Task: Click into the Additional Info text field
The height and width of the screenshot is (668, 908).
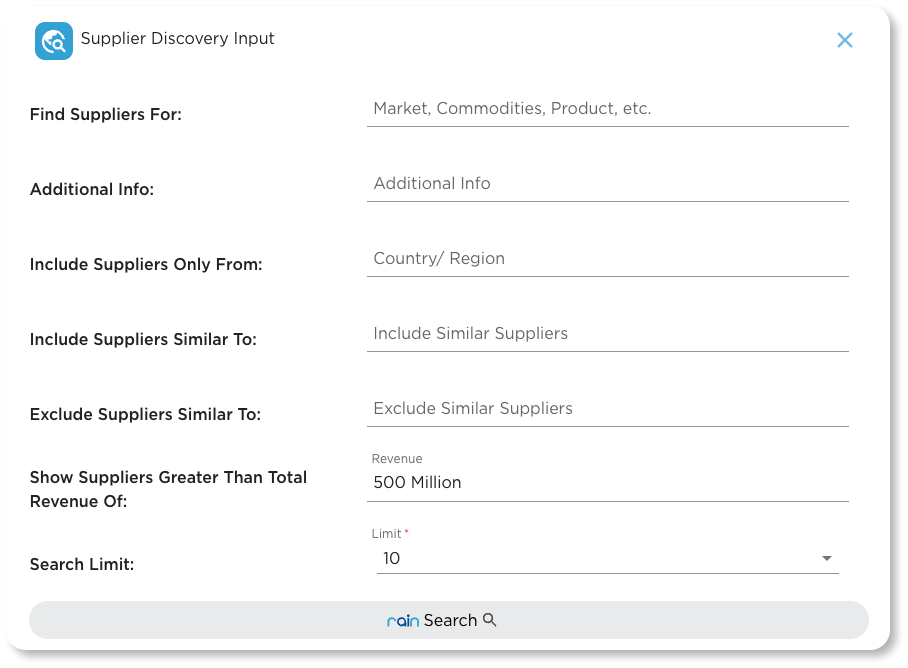Action: (x=607, y=183)
